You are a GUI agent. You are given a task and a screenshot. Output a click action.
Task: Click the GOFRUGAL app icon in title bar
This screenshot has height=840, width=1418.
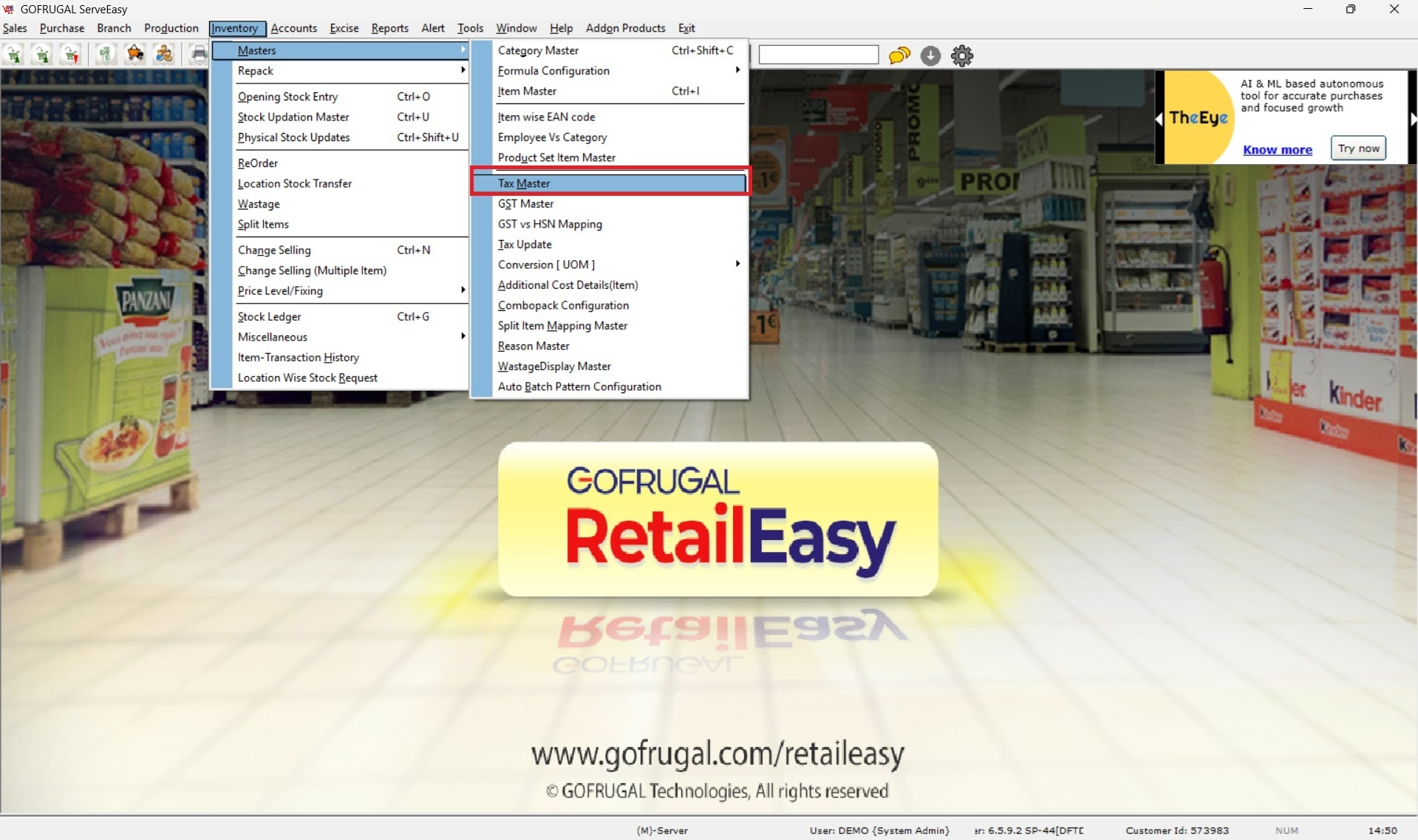tap(9, 9)
